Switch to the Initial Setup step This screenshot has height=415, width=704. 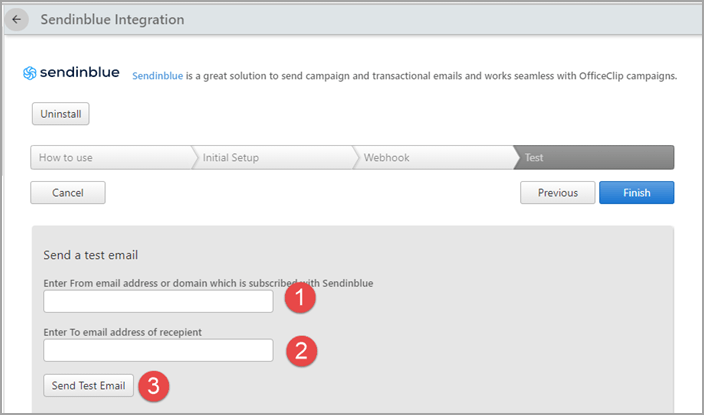coord(273,158)
